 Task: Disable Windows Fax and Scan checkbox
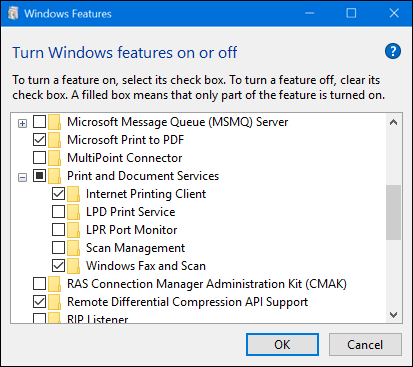[x=58, y=266]
